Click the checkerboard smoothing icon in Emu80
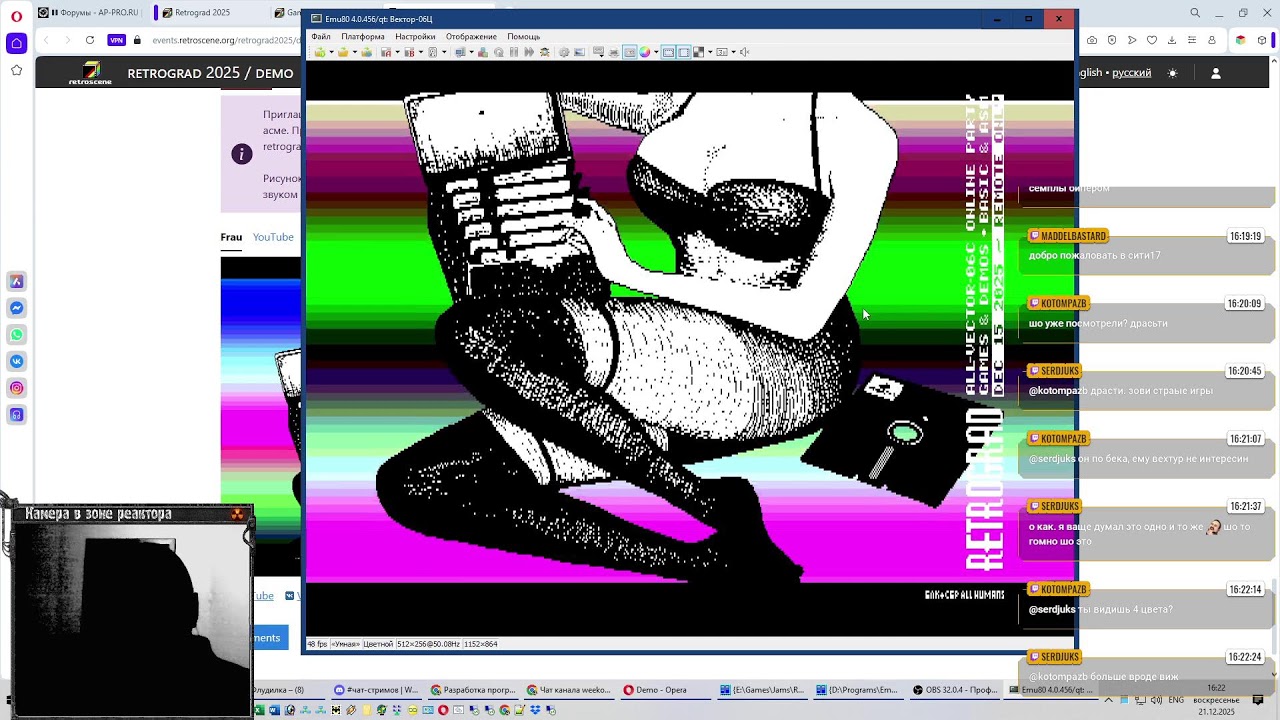Viewport: 1280px width, 720px height. click(699, 52)
